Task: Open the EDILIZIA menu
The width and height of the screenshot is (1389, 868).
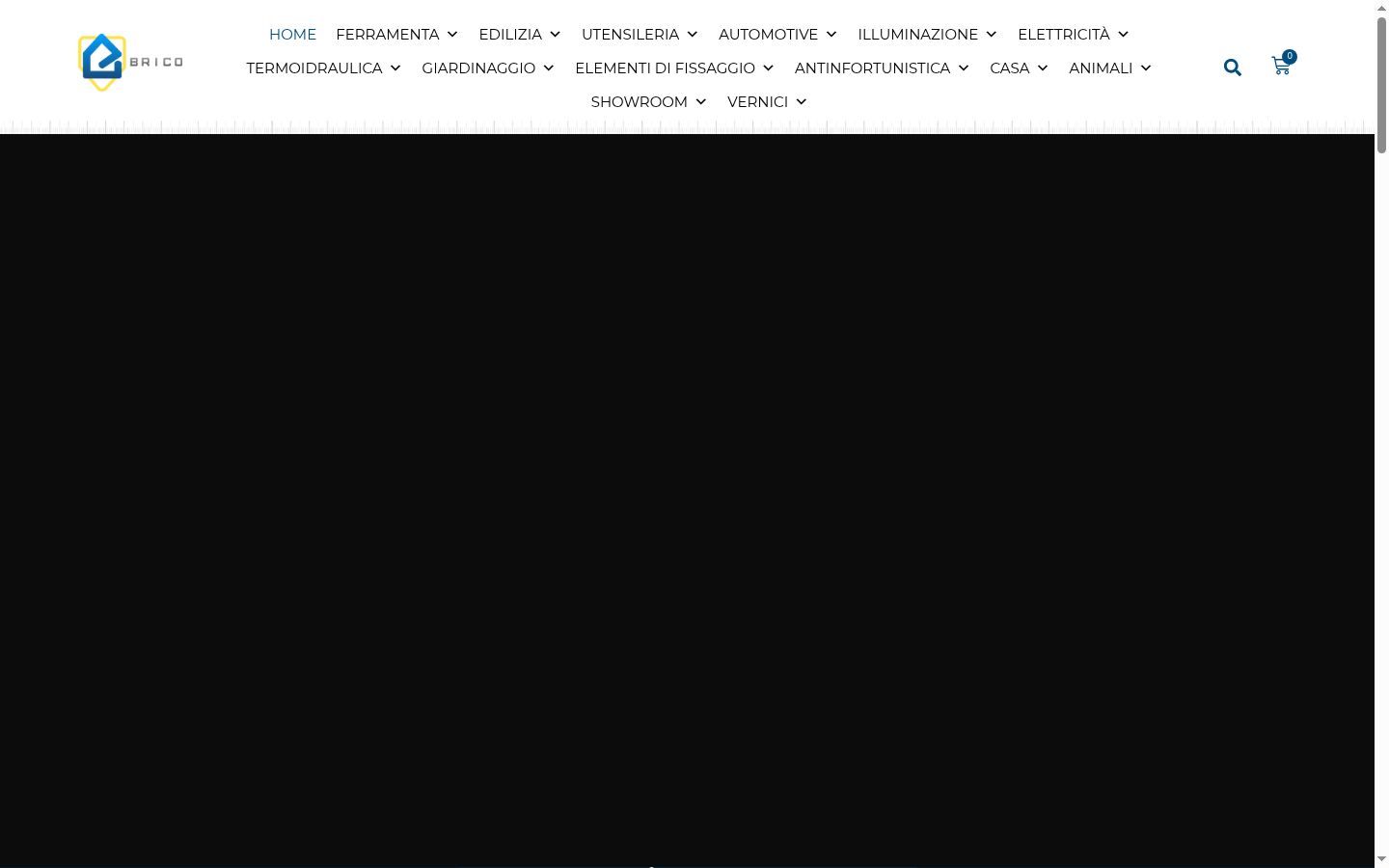Action: (510, 34)
